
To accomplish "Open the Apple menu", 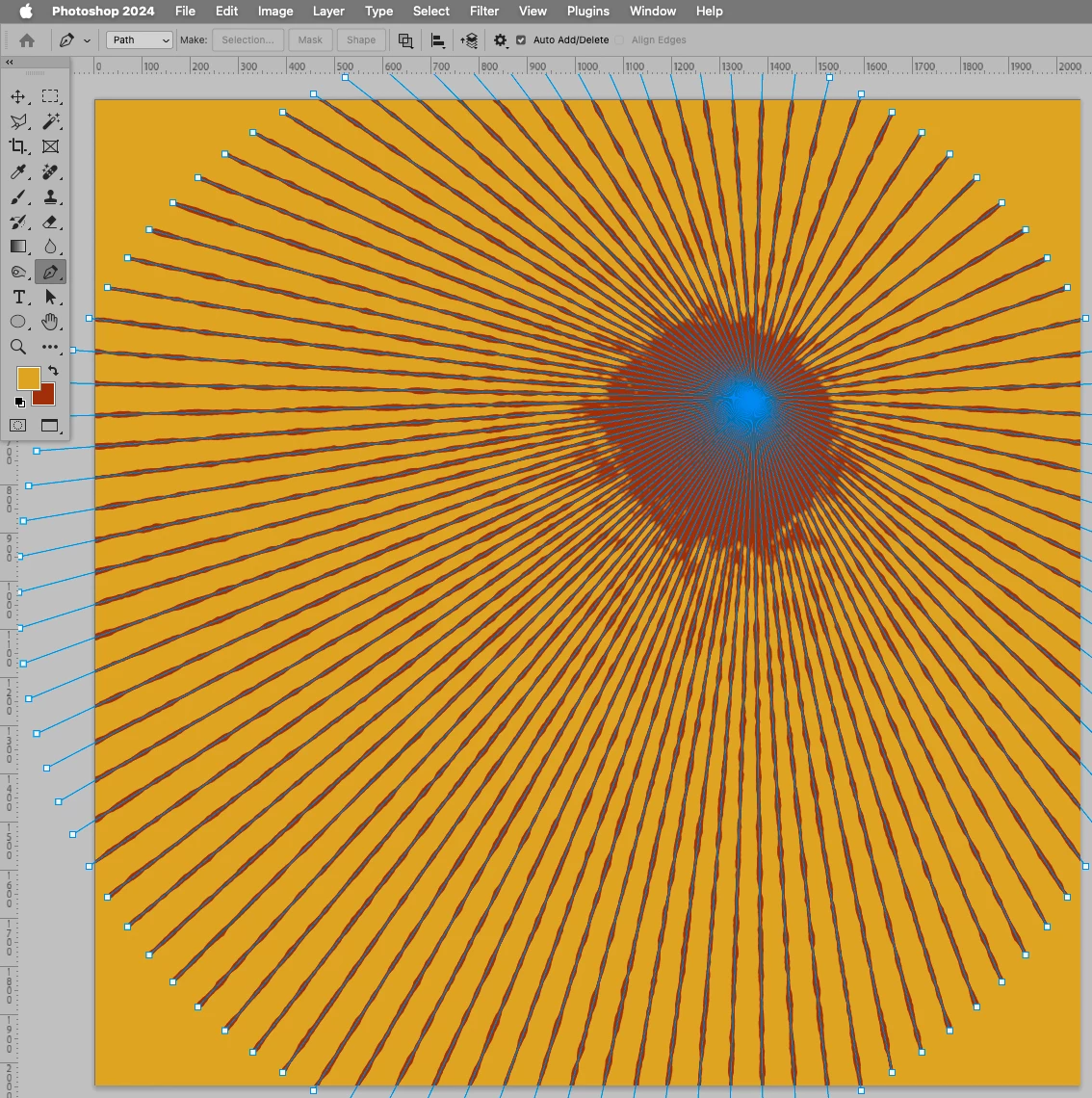I will pos(26,11).
